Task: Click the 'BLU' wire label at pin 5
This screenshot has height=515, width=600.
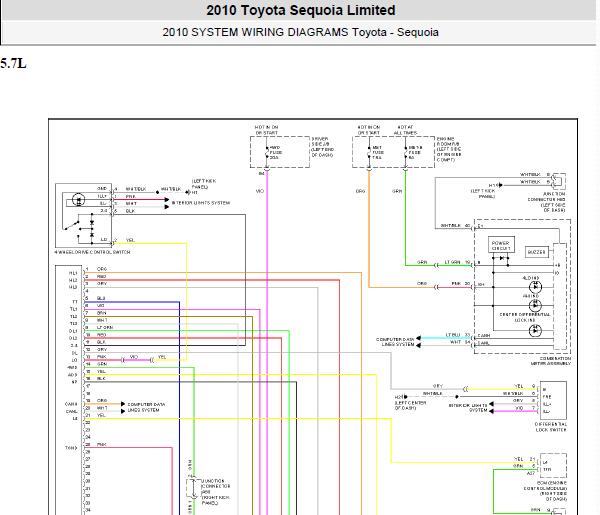Action: tap(101, 298)
